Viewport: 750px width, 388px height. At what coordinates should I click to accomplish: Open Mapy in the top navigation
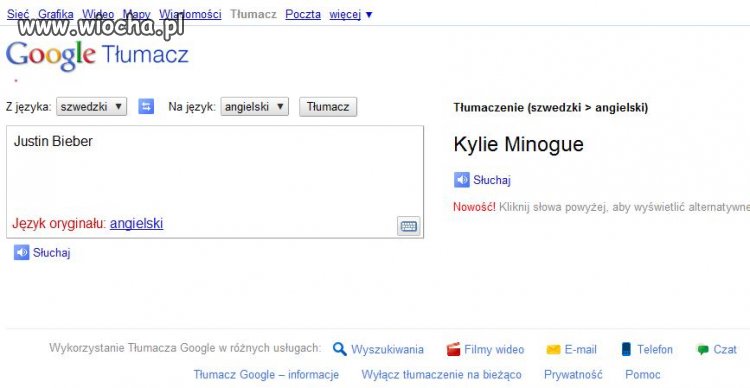pyautogui.click(x=137, y=14)
